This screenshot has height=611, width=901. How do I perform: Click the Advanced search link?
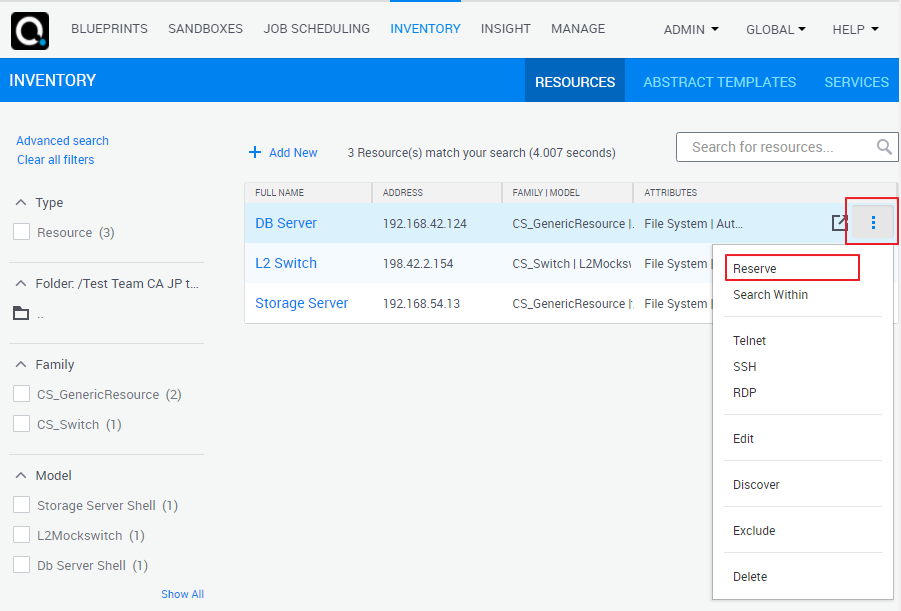pyautogui.click(x=62, y=141)
